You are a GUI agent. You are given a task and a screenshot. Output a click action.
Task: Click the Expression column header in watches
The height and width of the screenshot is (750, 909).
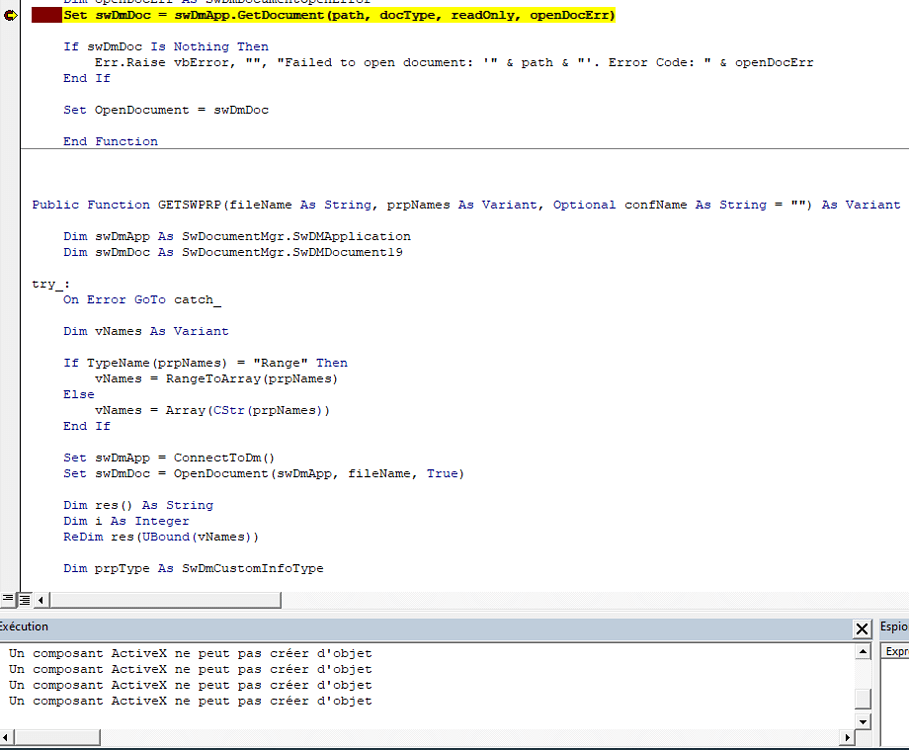896,651
